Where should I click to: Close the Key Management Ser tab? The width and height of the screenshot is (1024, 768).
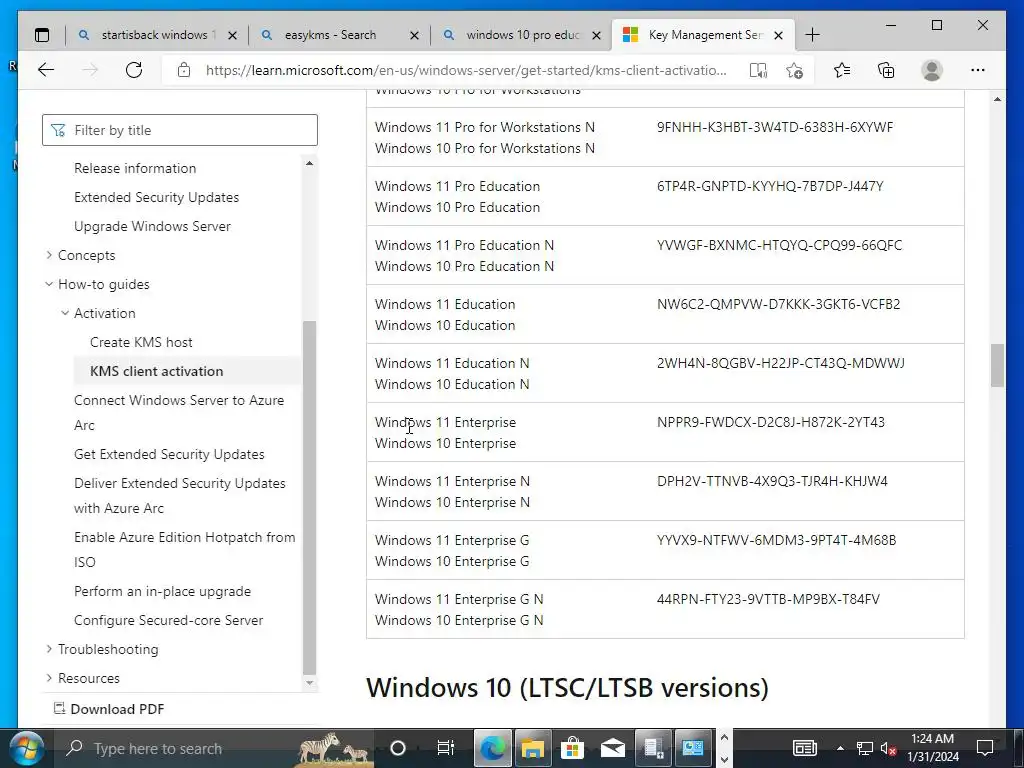(778, 35)
